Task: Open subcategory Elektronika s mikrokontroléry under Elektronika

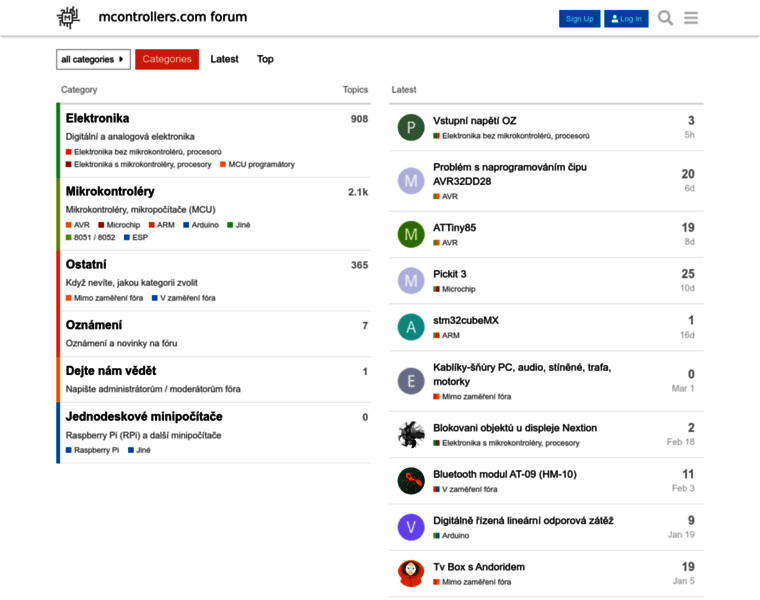Action: pos(139,164)
